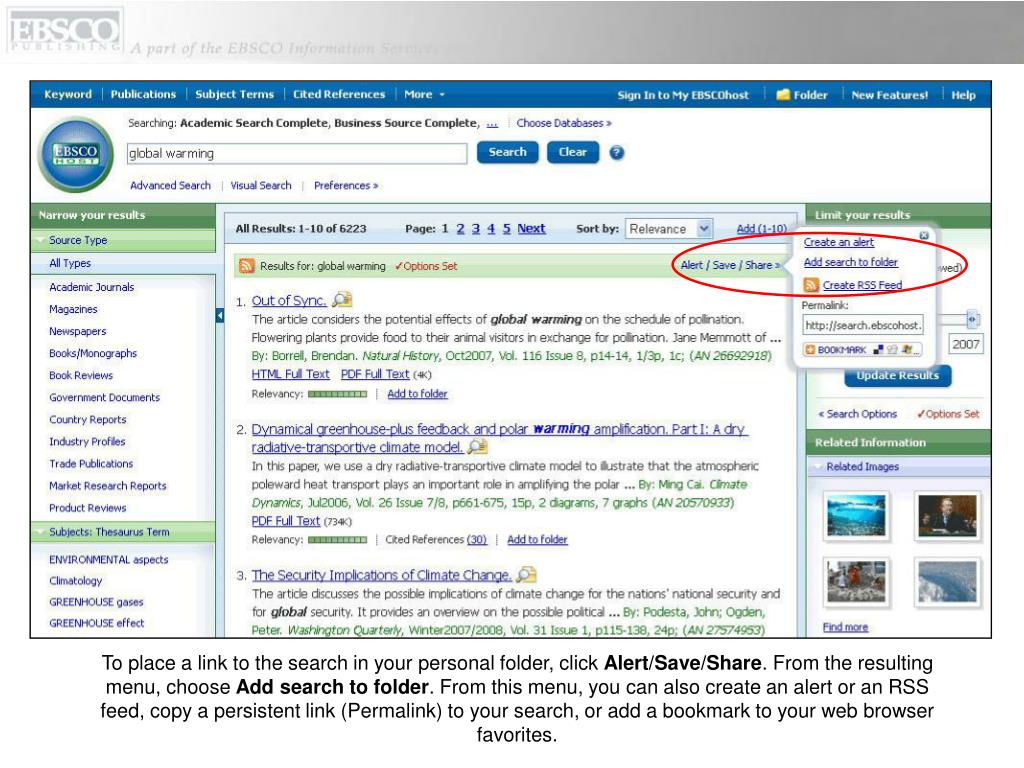Viewport: 1024px width, 768px height.
Task: Open the Help menu item
Action: click(963, 95)
